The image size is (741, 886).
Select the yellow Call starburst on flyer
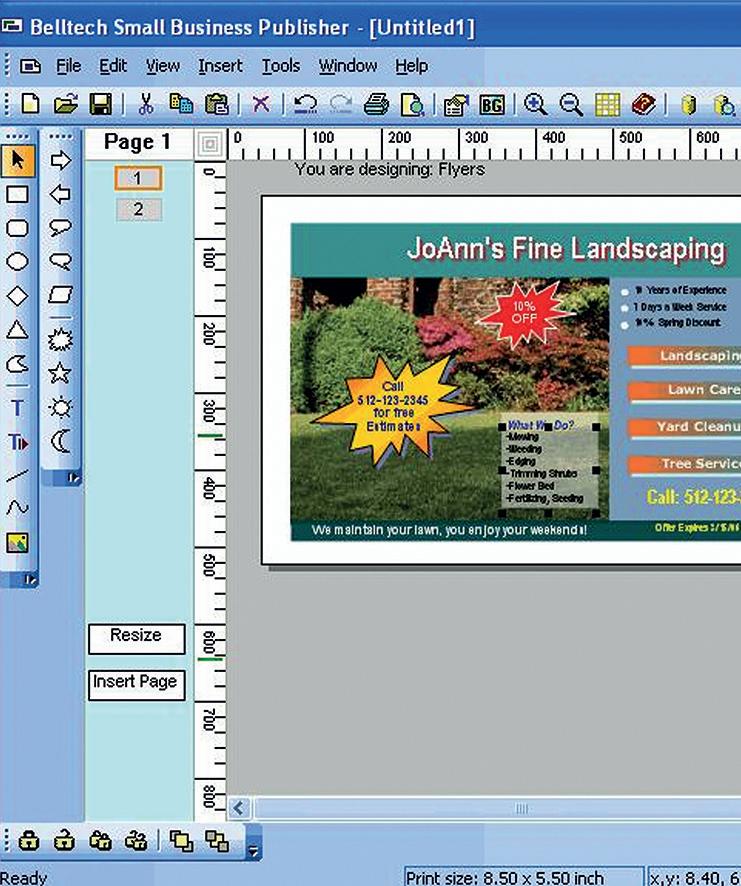[x=393, y=409]
